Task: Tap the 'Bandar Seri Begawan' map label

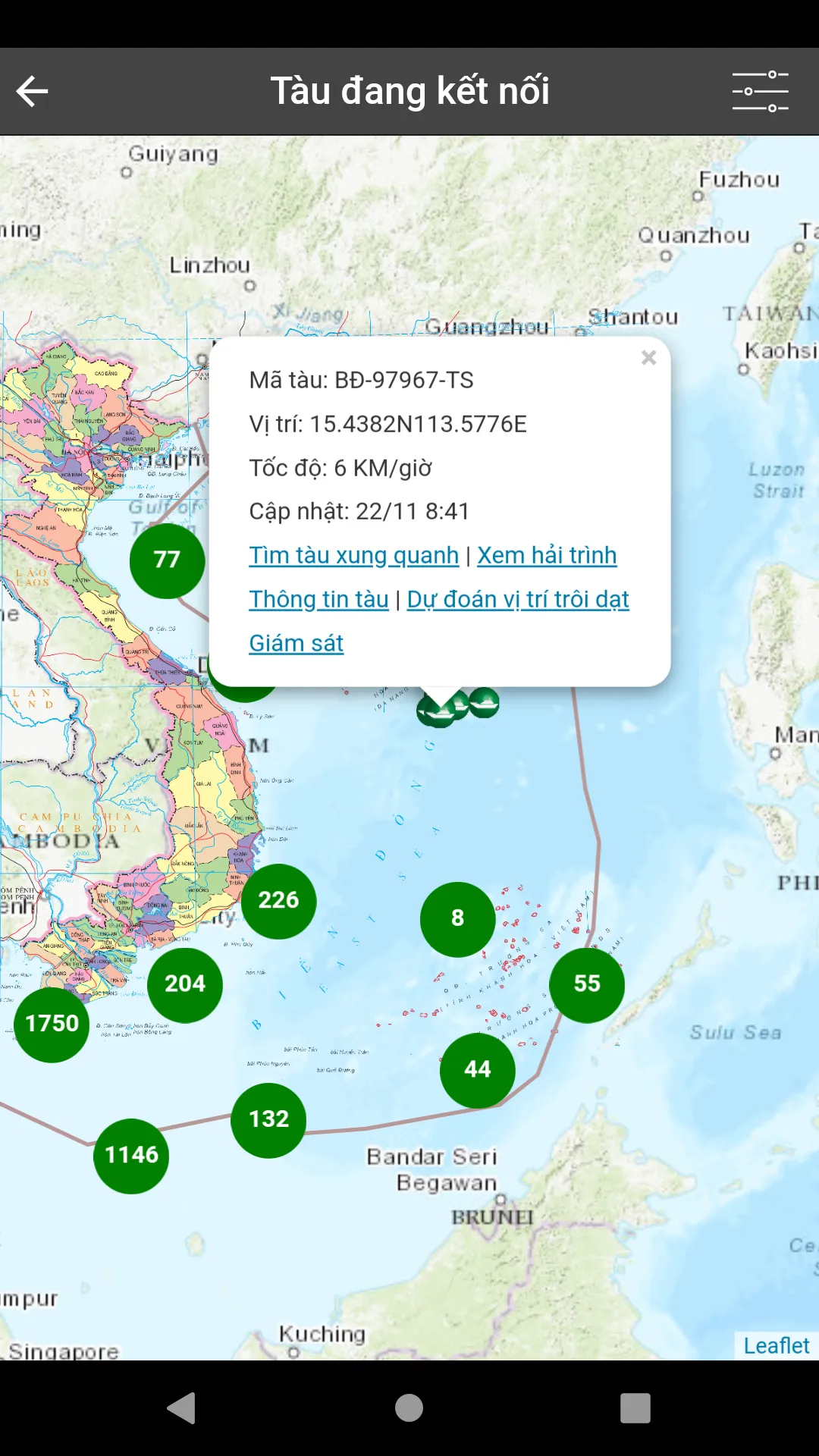Action: [432, 1169]
